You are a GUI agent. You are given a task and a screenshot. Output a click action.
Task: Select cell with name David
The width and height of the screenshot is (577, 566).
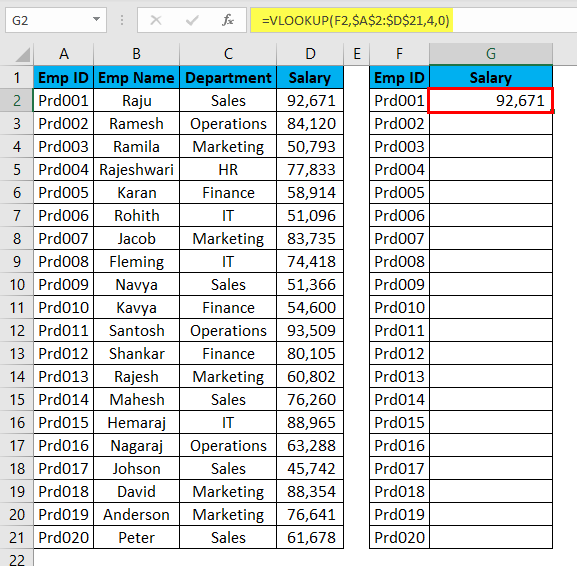click(137, 492)
